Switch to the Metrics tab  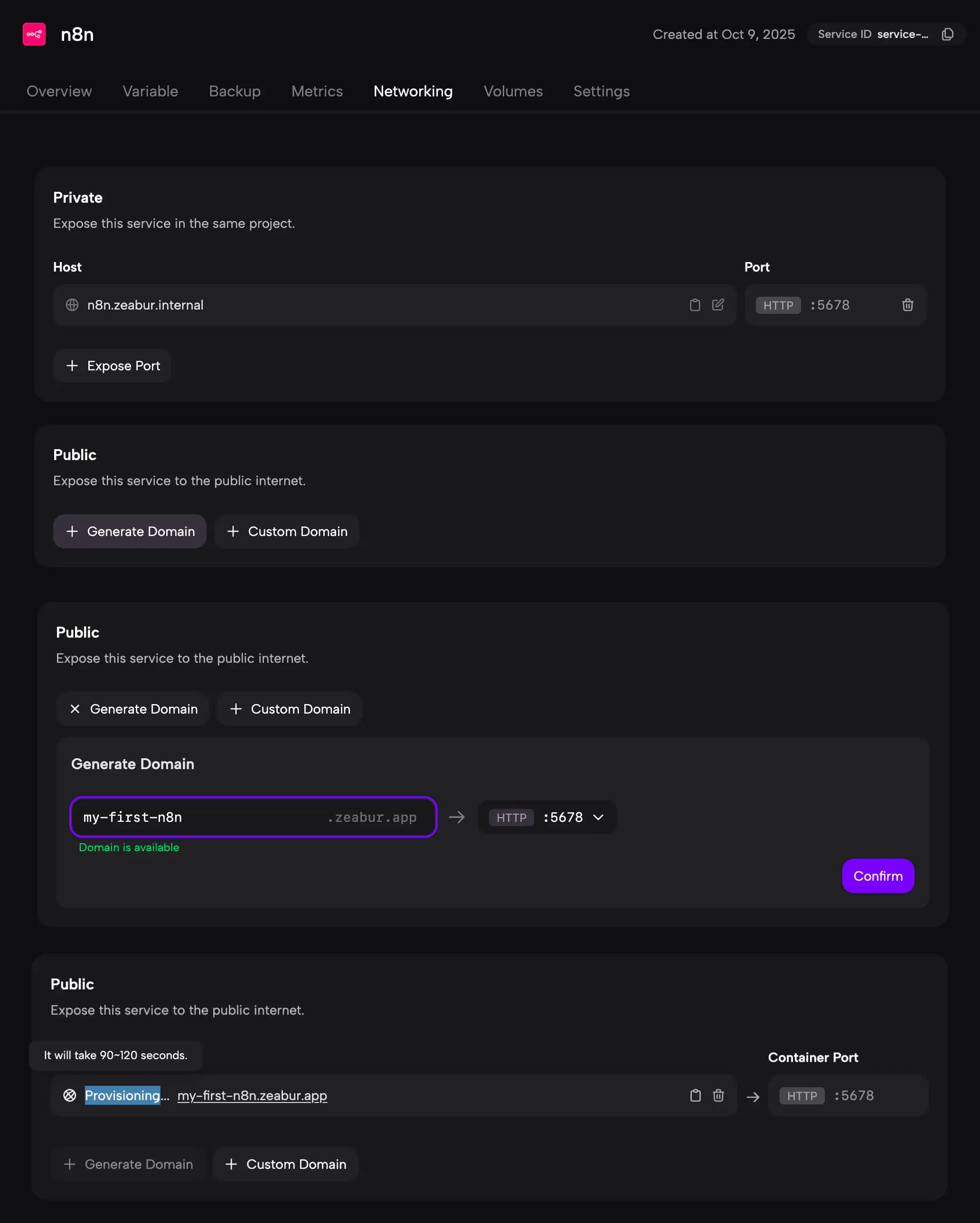pos(317,91)
